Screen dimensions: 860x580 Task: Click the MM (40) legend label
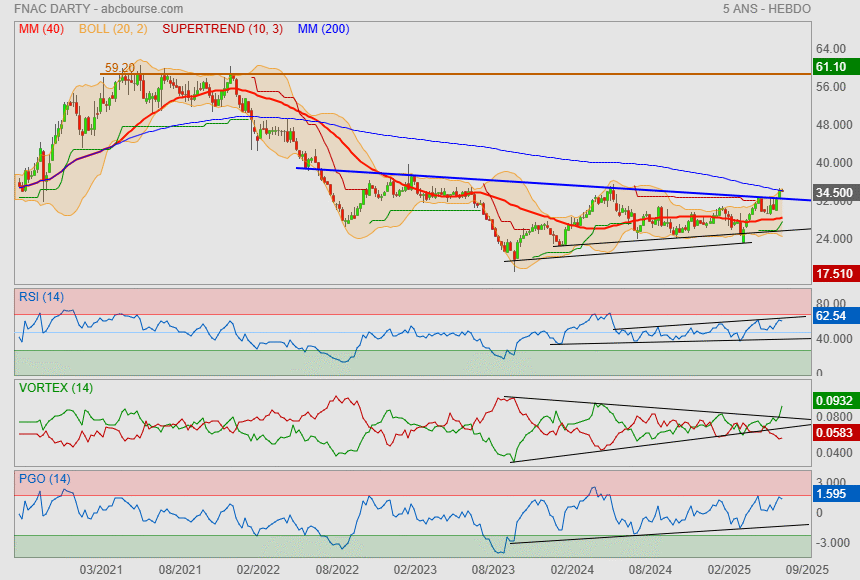[x=41, y=29]
